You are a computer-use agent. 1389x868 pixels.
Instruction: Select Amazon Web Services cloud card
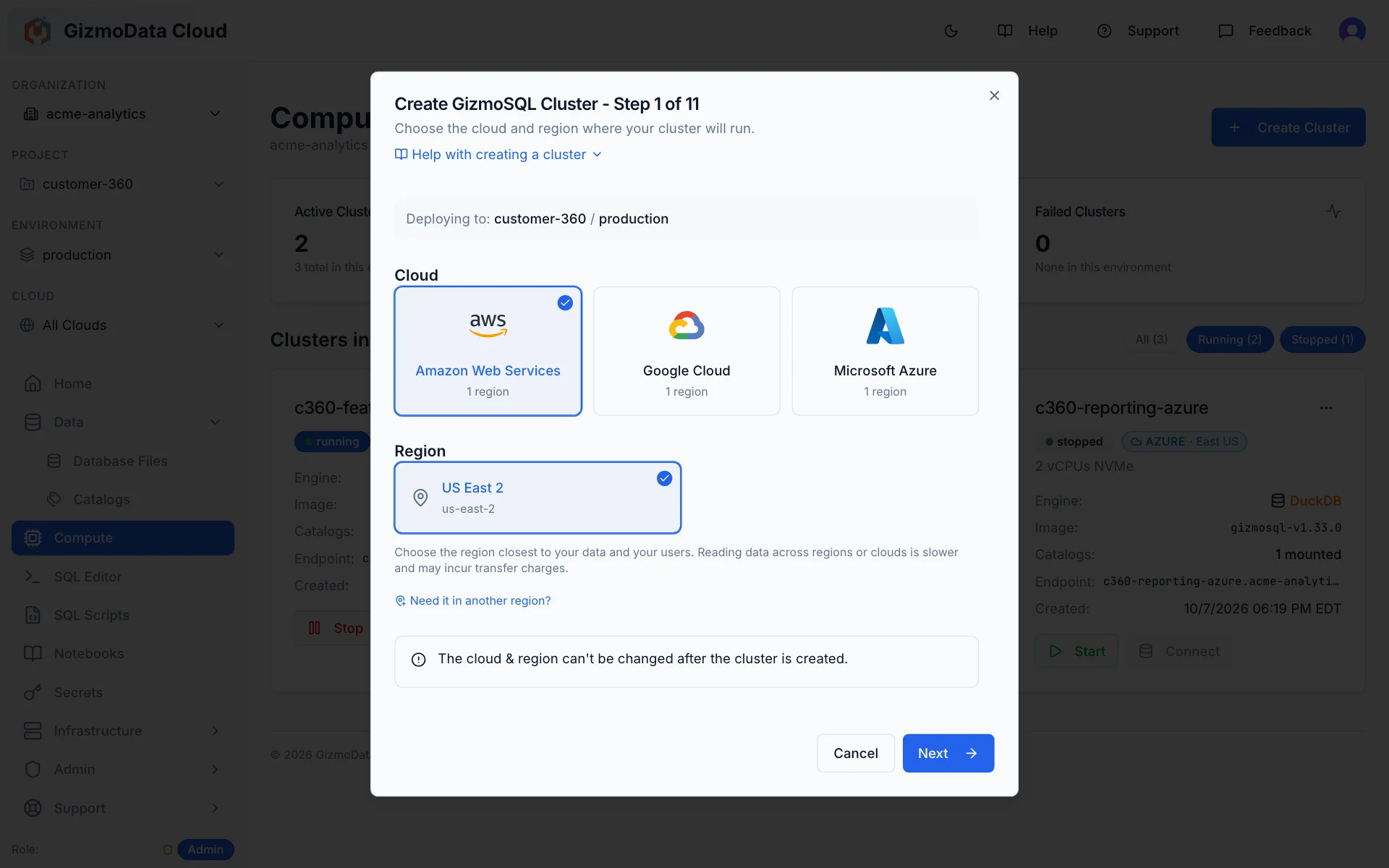point(488,351)
